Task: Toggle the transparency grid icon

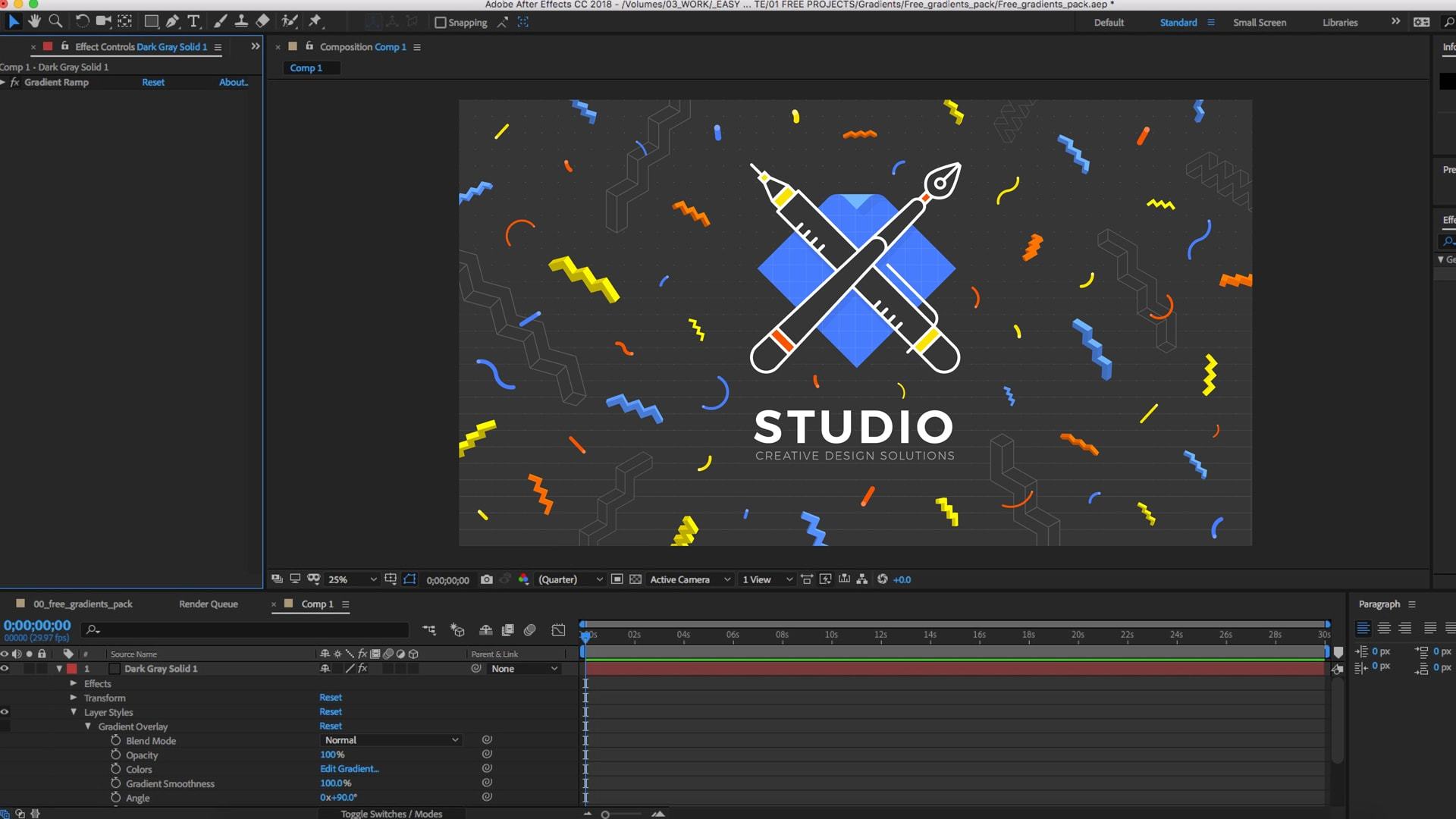Action: coord(635,579)
